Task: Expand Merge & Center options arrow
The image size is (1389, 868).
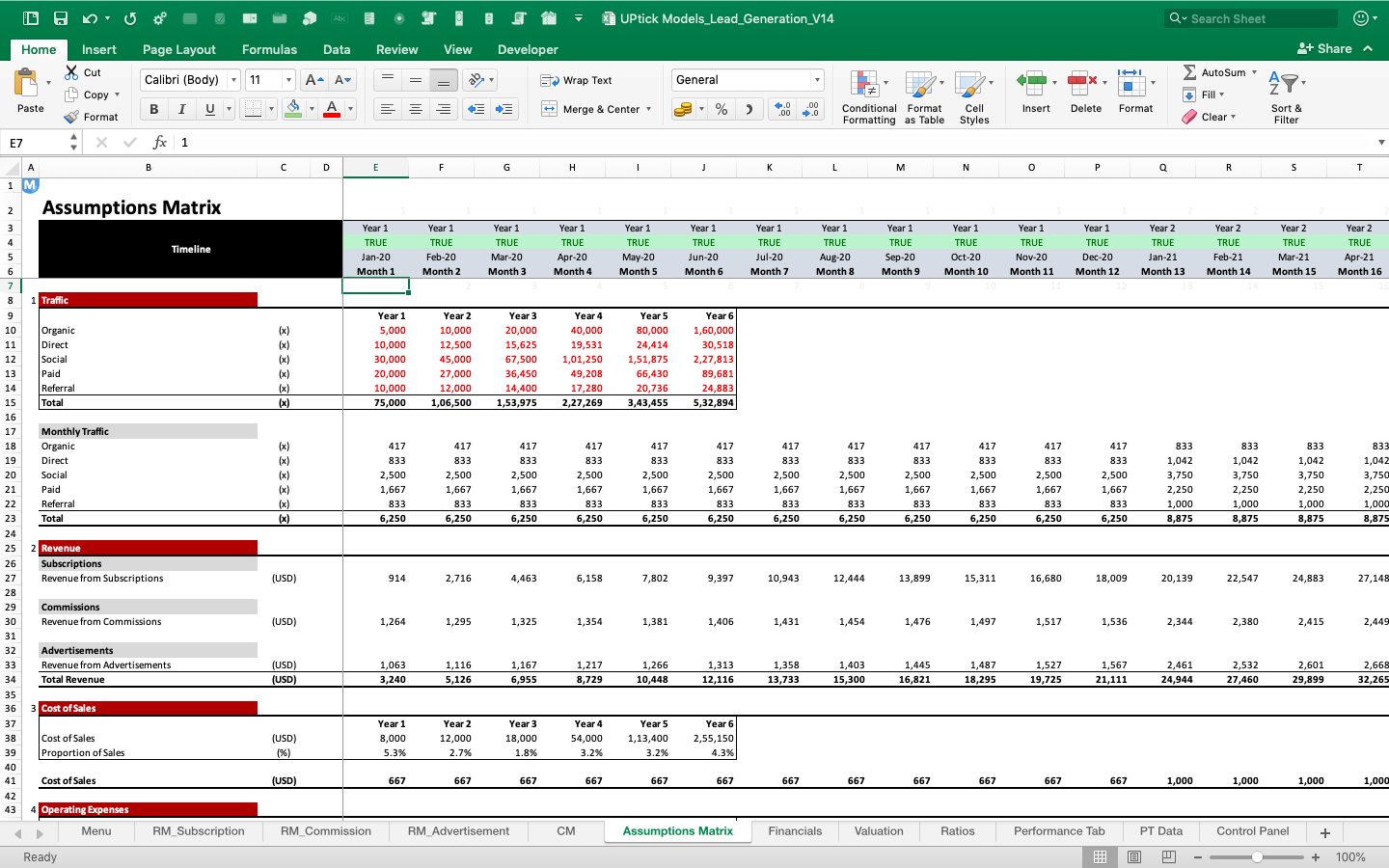Action: point(649,109)
